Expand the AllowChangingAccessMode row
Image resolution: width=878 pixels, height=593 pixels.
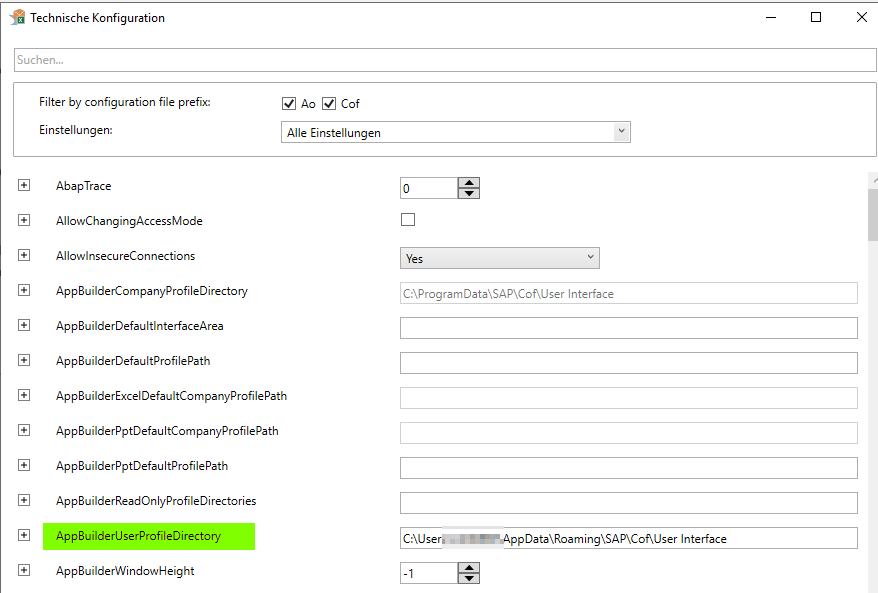[x=24, y=221]
